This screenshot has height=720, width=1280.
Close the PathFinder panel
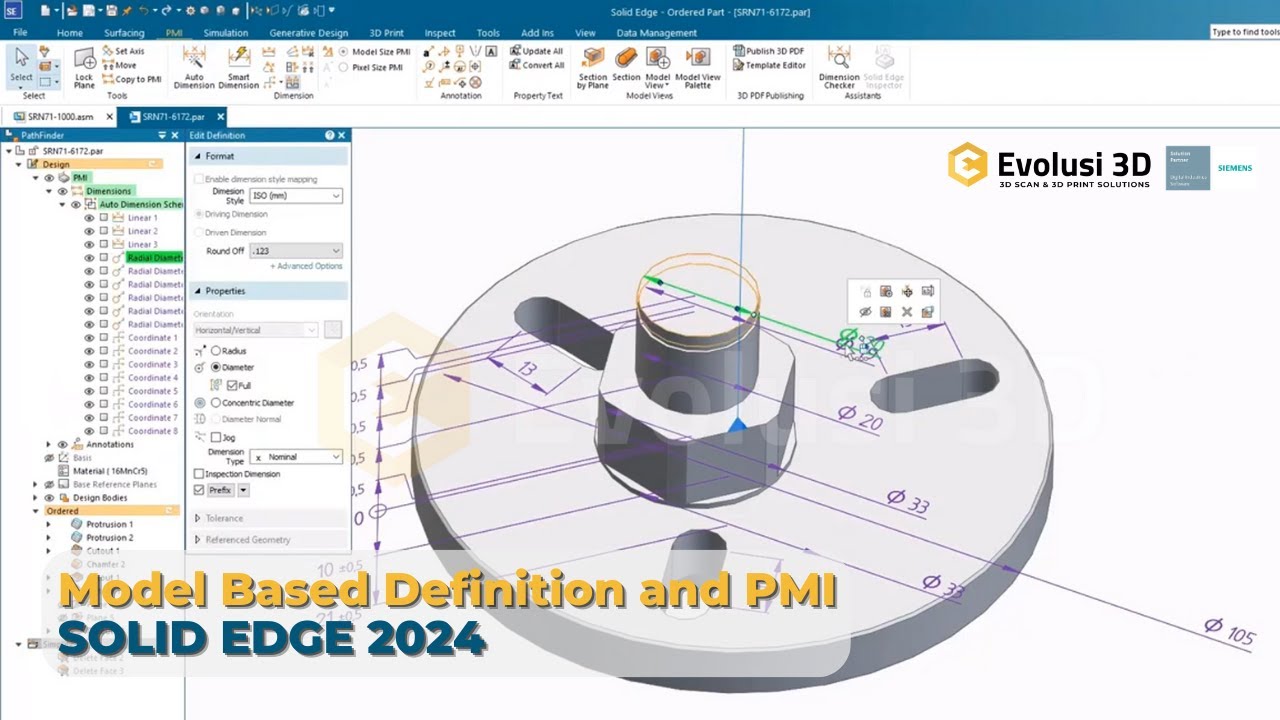tap(176, 135)
